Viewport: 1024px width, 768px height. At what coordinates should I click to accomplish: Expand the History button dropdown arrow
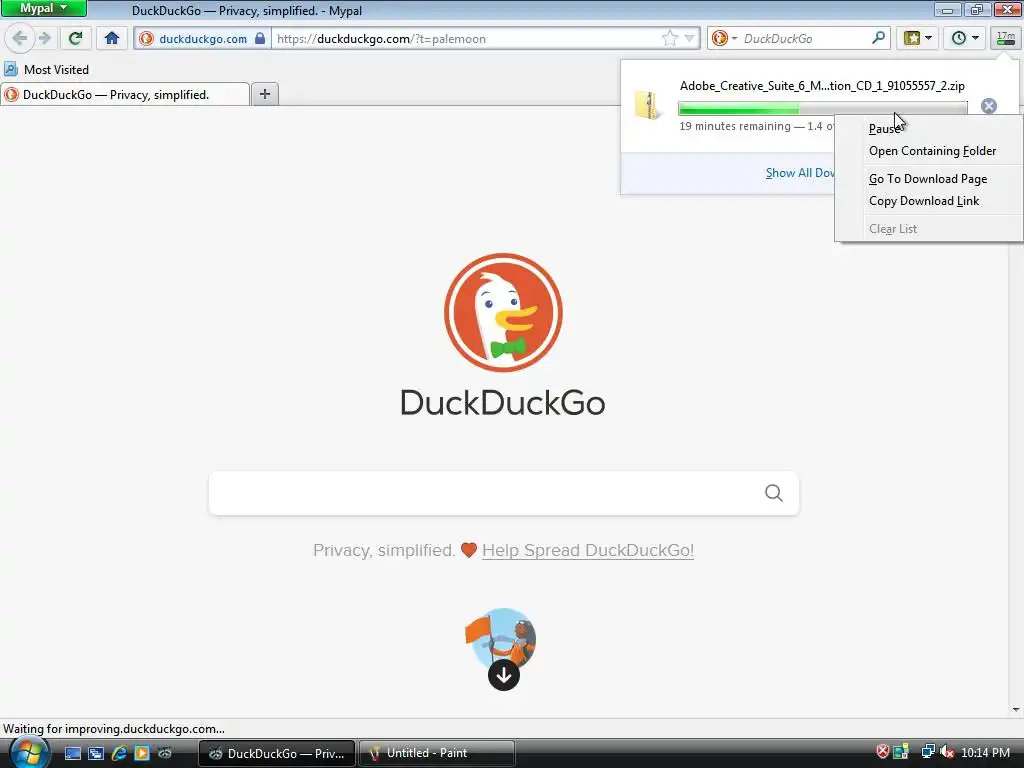pos(975,38)
